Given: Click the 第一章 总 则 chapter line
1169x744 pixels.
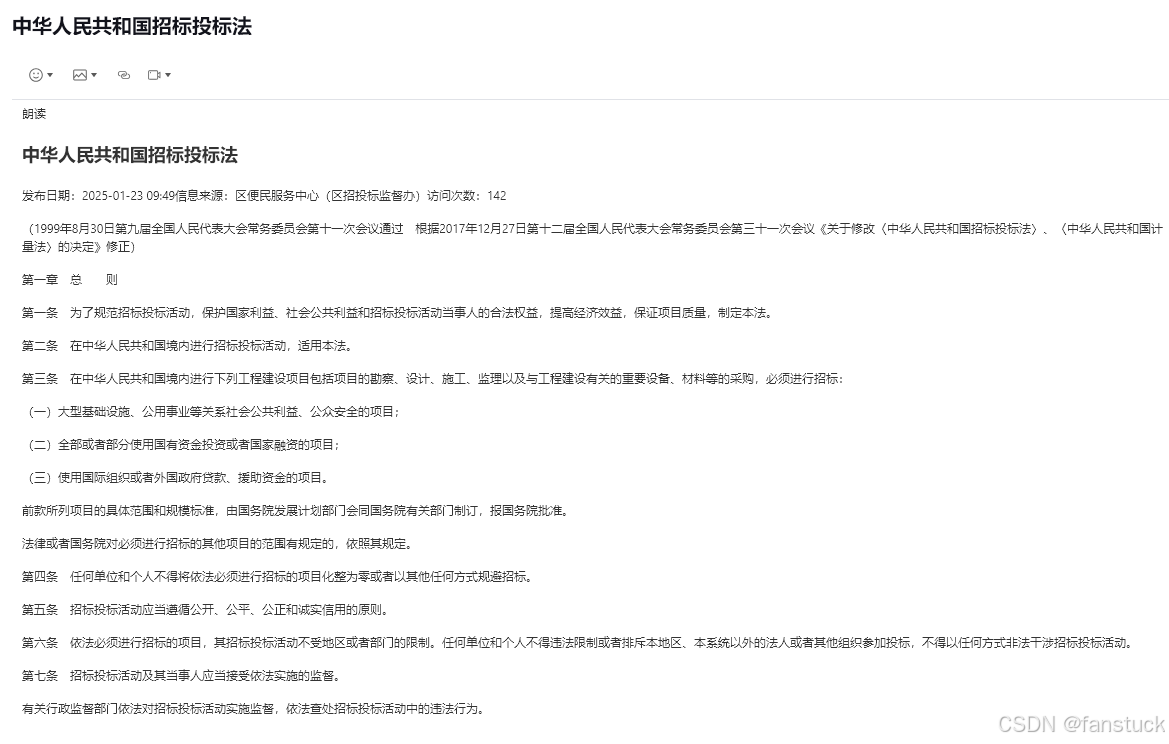Looking at the screenshot, I should click(70, 280).
